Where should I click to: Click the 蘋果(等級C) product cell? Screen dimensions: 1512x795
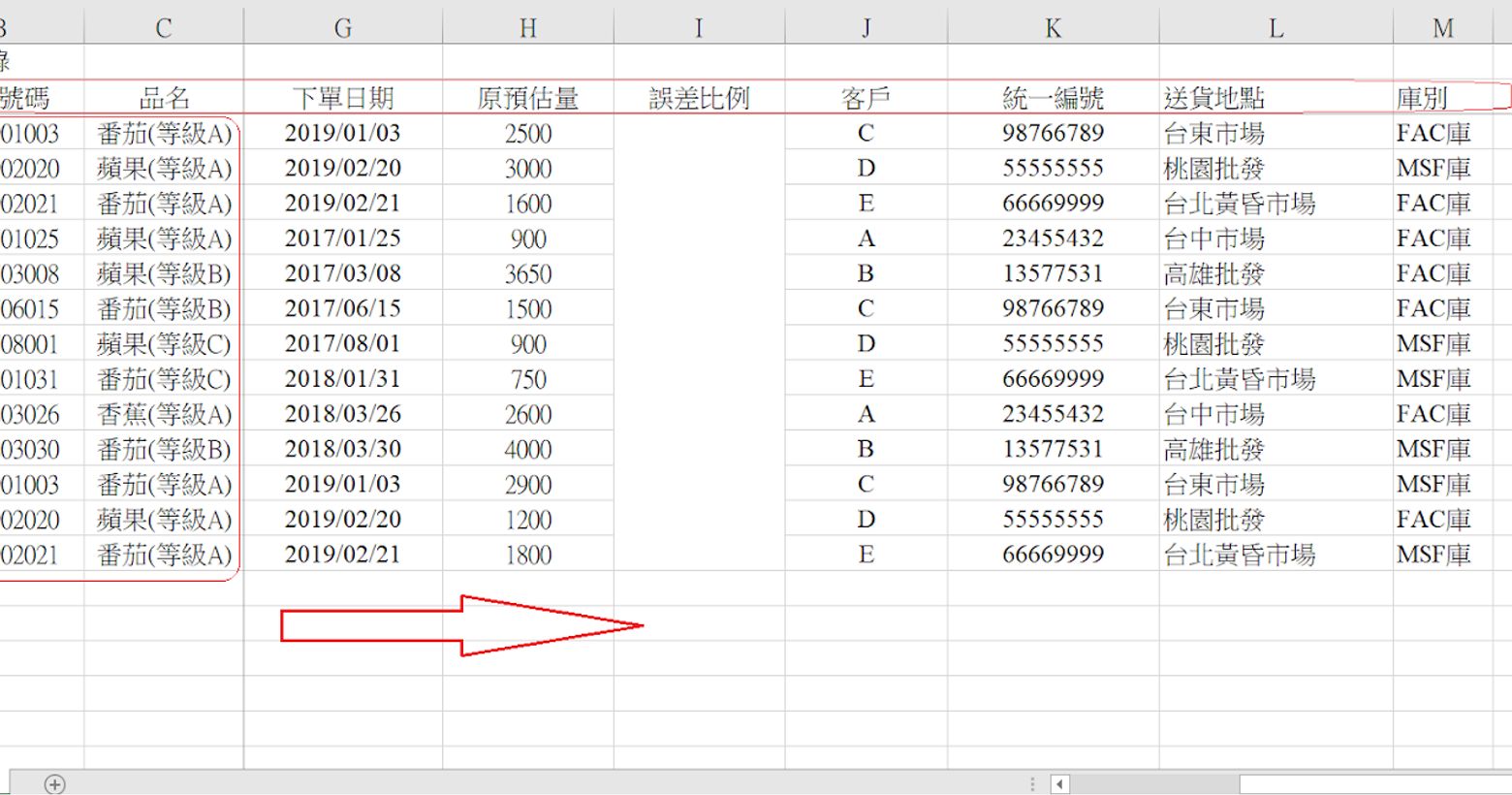[x=164, y=344]
